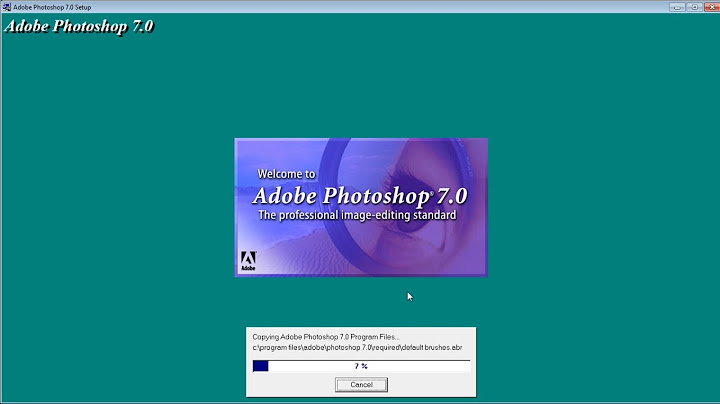Click the 7 % installation progress bar
The image size is (720, 404).
point(361,366)
